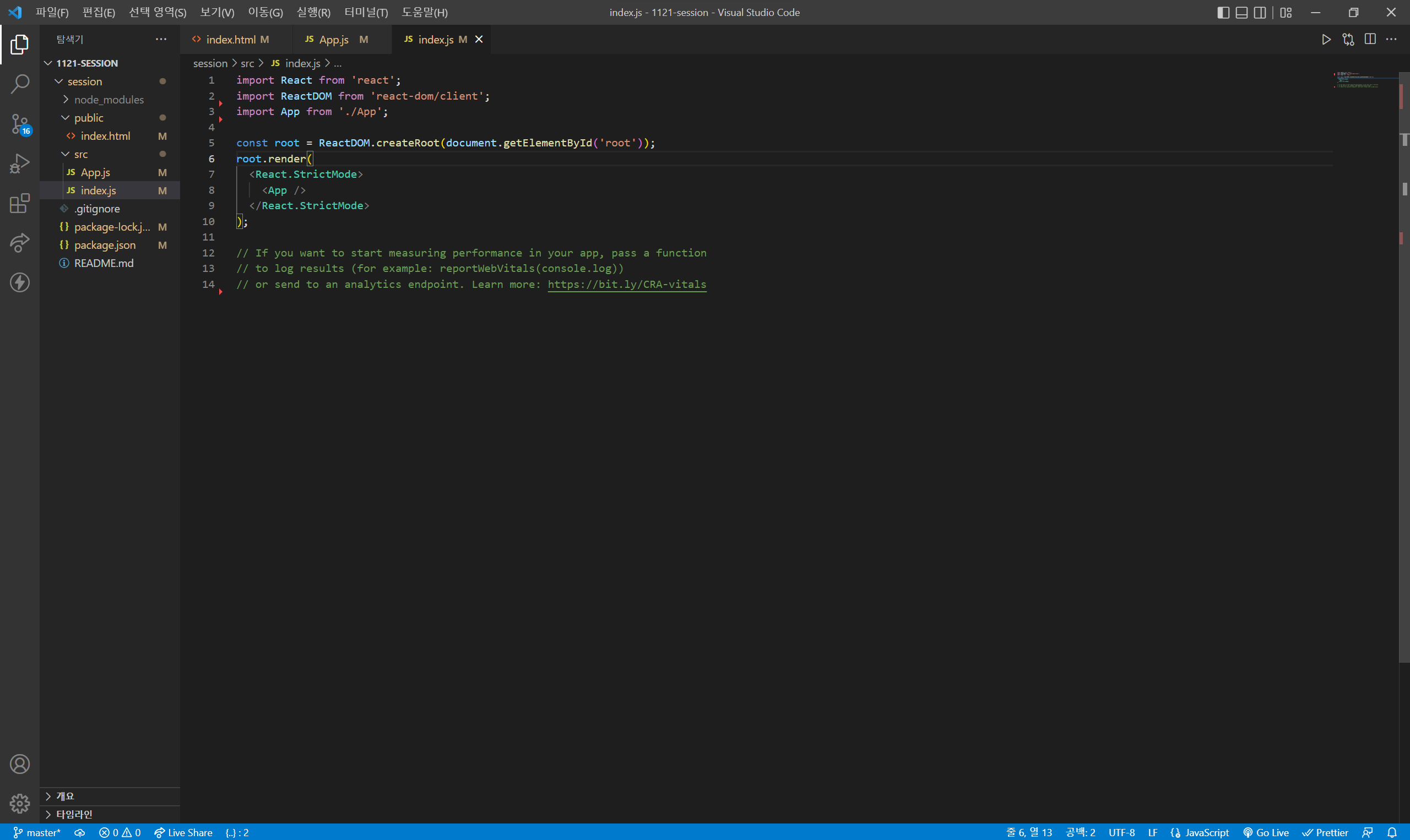Open the bit.ly/CRA-vitals link in comment
Image resolution: width=1410 pixels, height=840 pixels.
(626, 284)
